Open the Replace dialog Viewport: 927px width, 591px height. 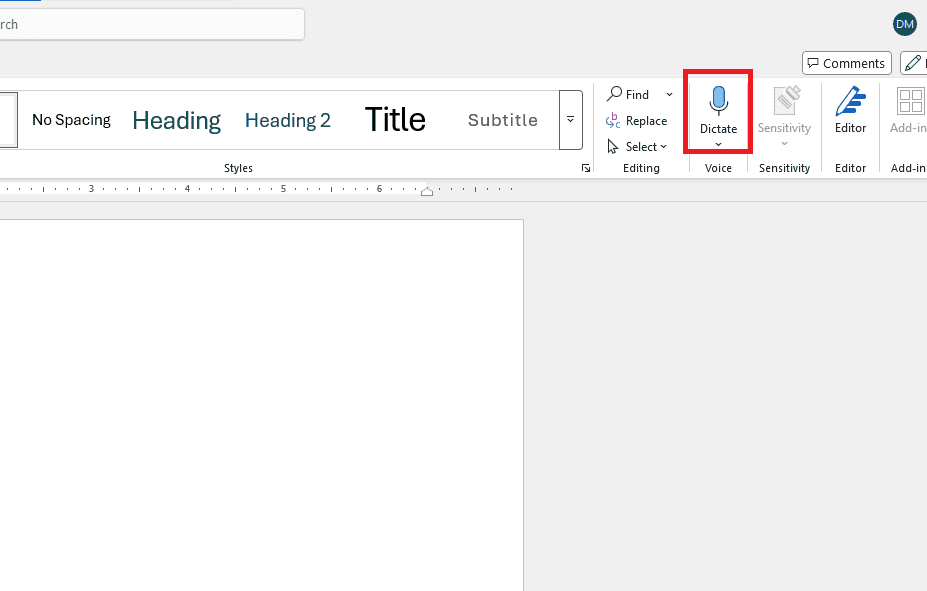click(637, 121)
